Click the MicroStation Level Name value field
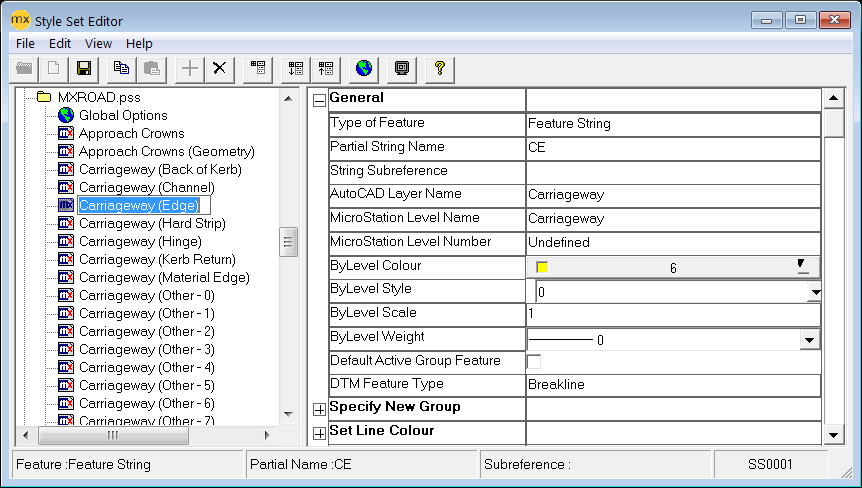This screenshot has width=862, height=488. [673, 219]
